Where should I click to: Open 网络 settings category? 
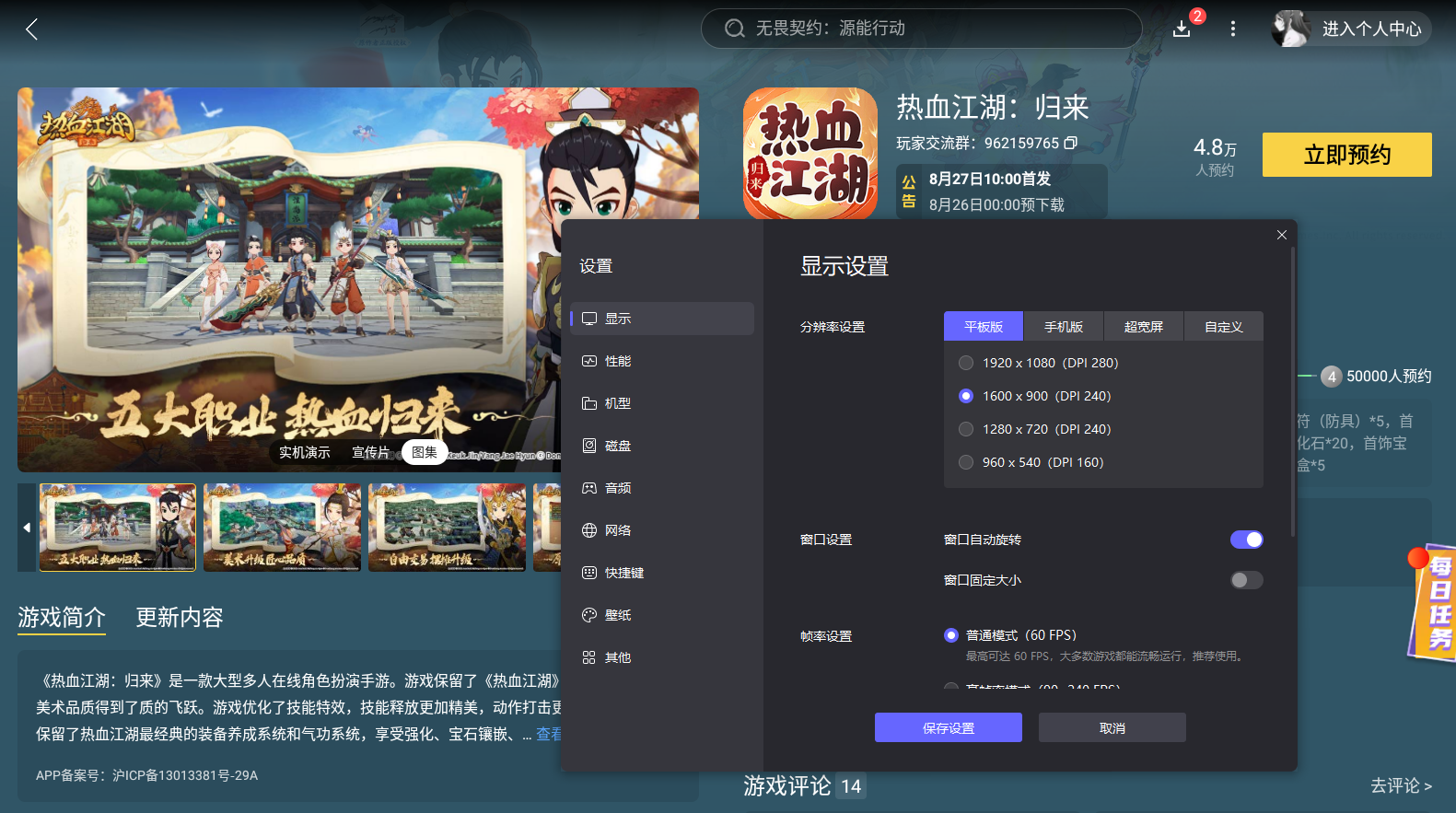(x=662, y=530)
